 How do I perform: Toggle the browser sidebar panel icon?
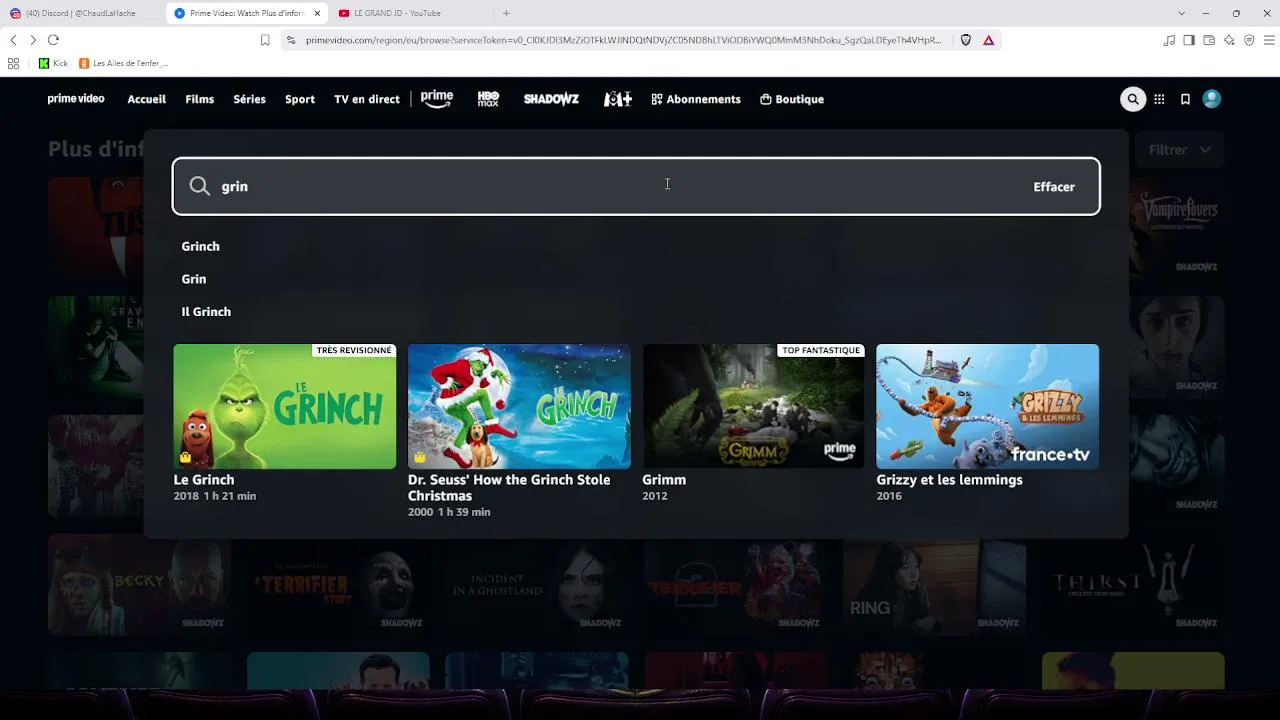pos(1189,40)
